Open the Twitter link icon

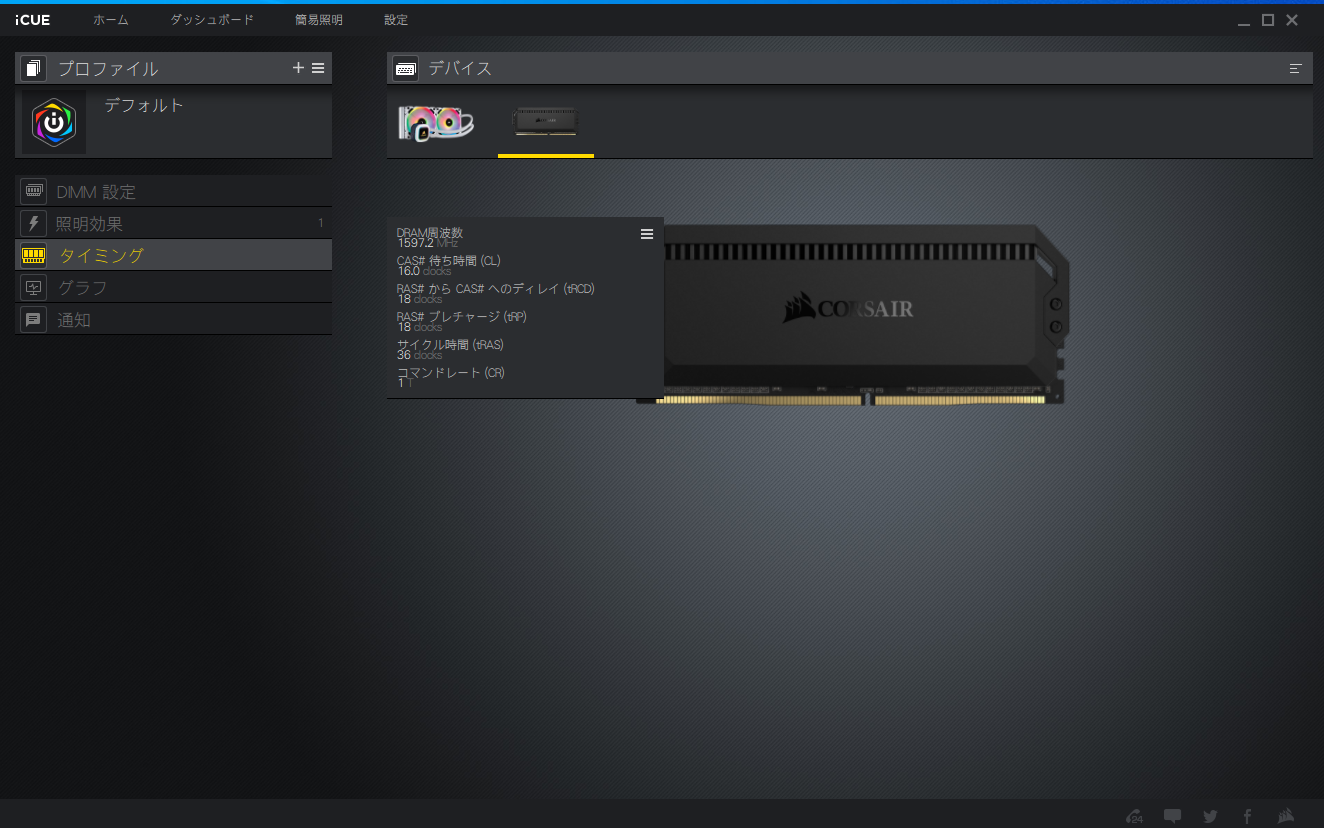(1210, 816)
